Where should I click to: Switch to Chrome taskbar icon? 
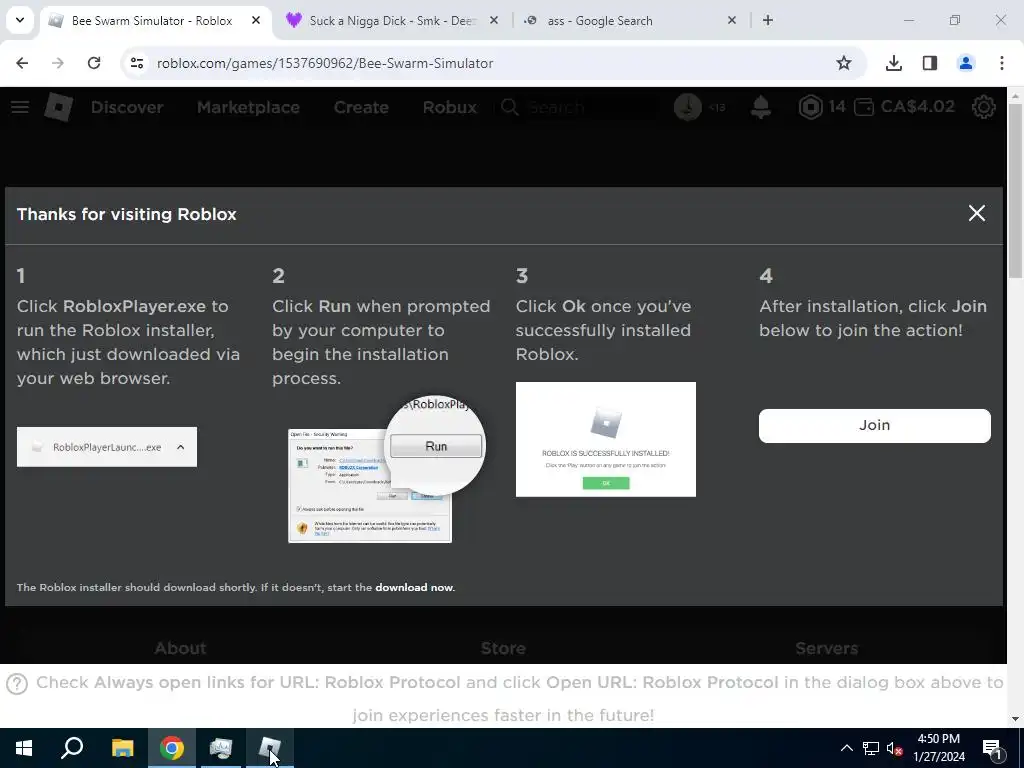pyautogui.click(x=172, y=748)
